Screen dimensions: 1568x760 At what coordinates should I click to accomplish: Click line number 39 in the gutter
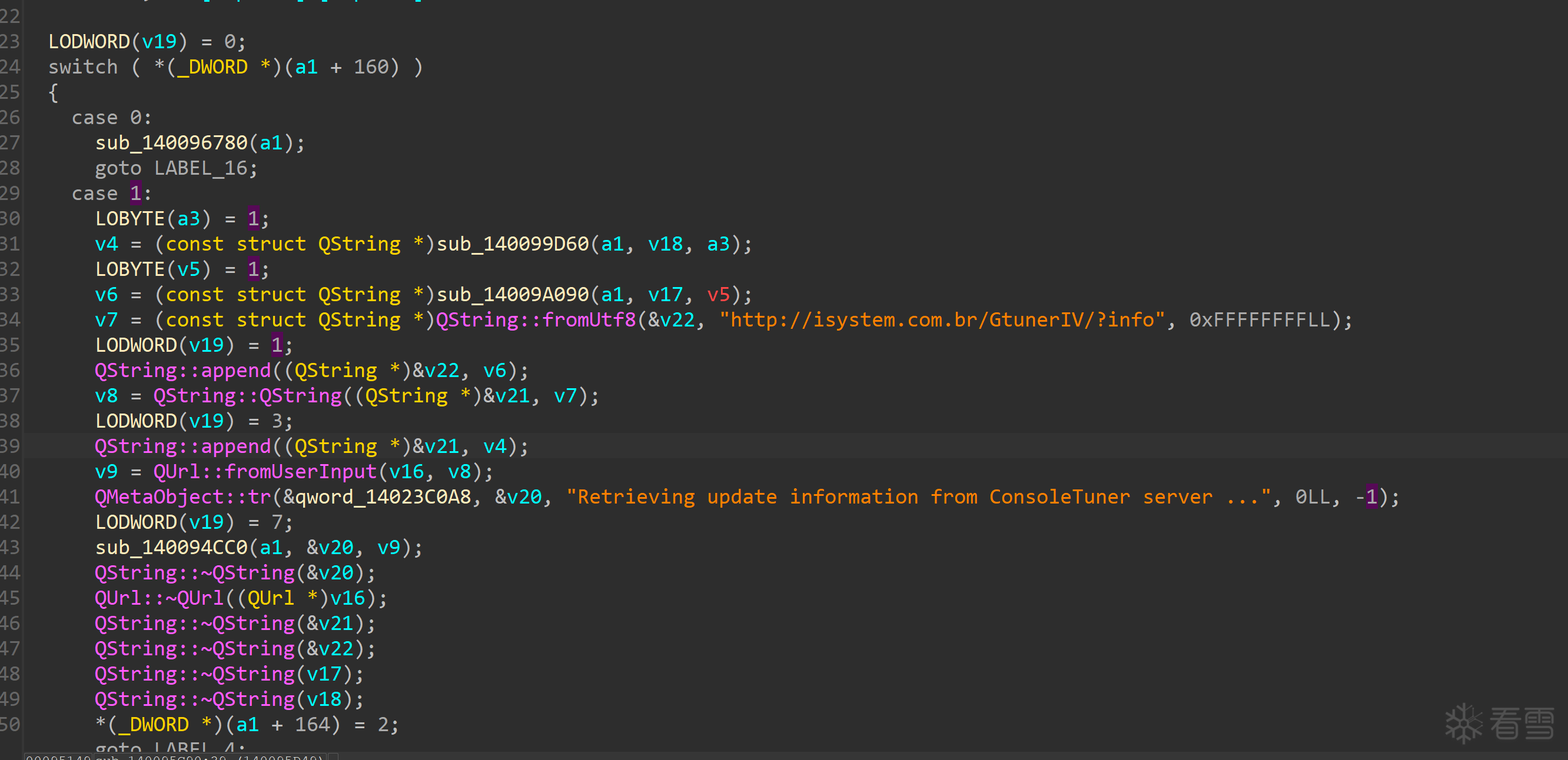pyautogui.click(x=11, y=446)
